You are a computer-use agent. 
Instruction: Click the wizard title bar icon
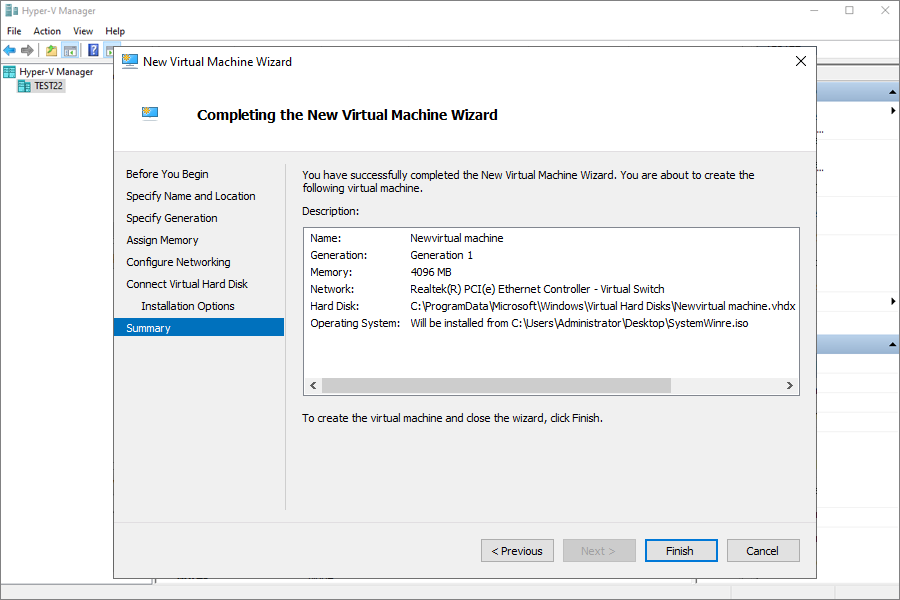[130, 61]
